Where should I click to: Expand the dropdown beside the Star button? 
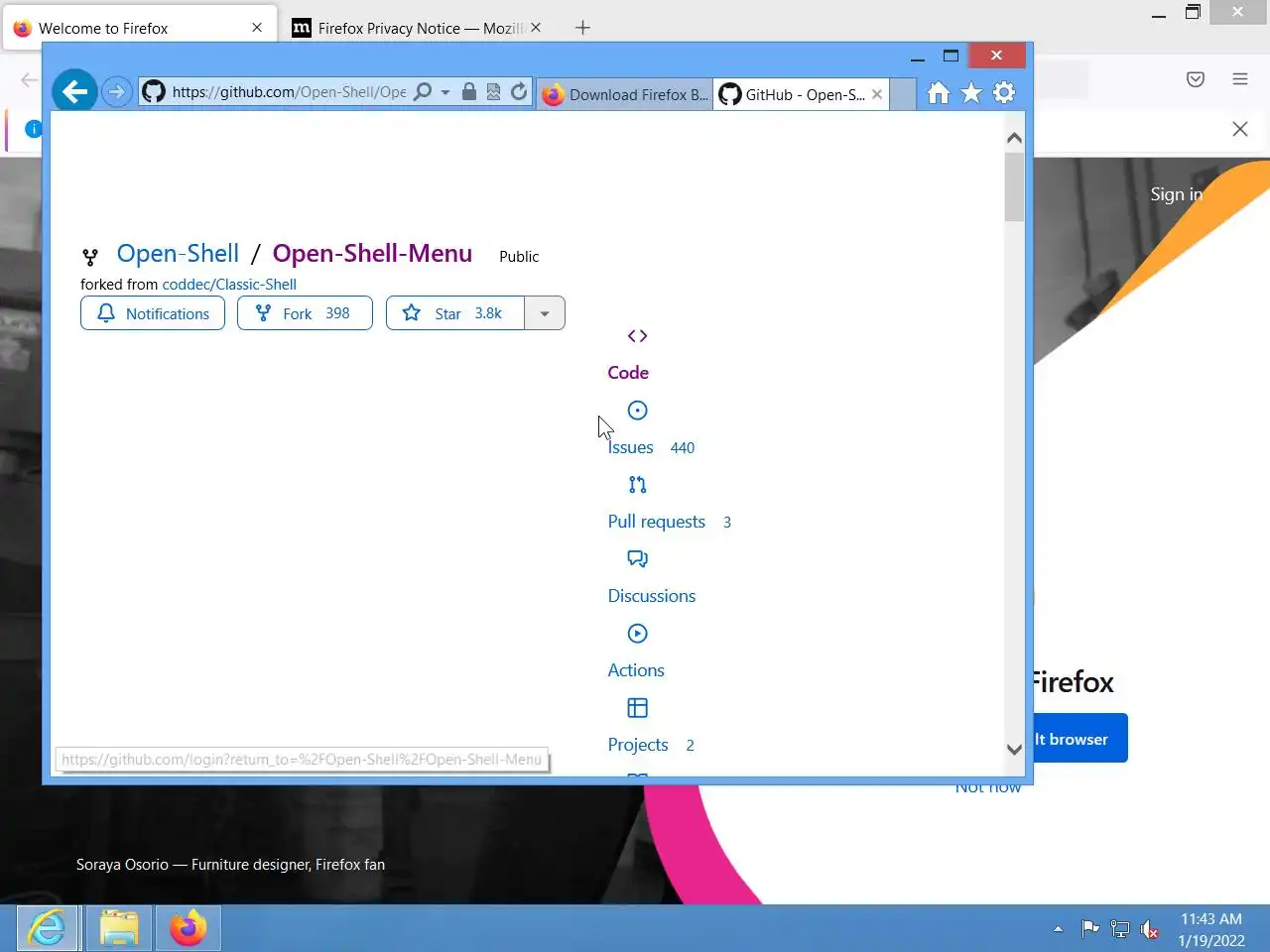[545, 313]
